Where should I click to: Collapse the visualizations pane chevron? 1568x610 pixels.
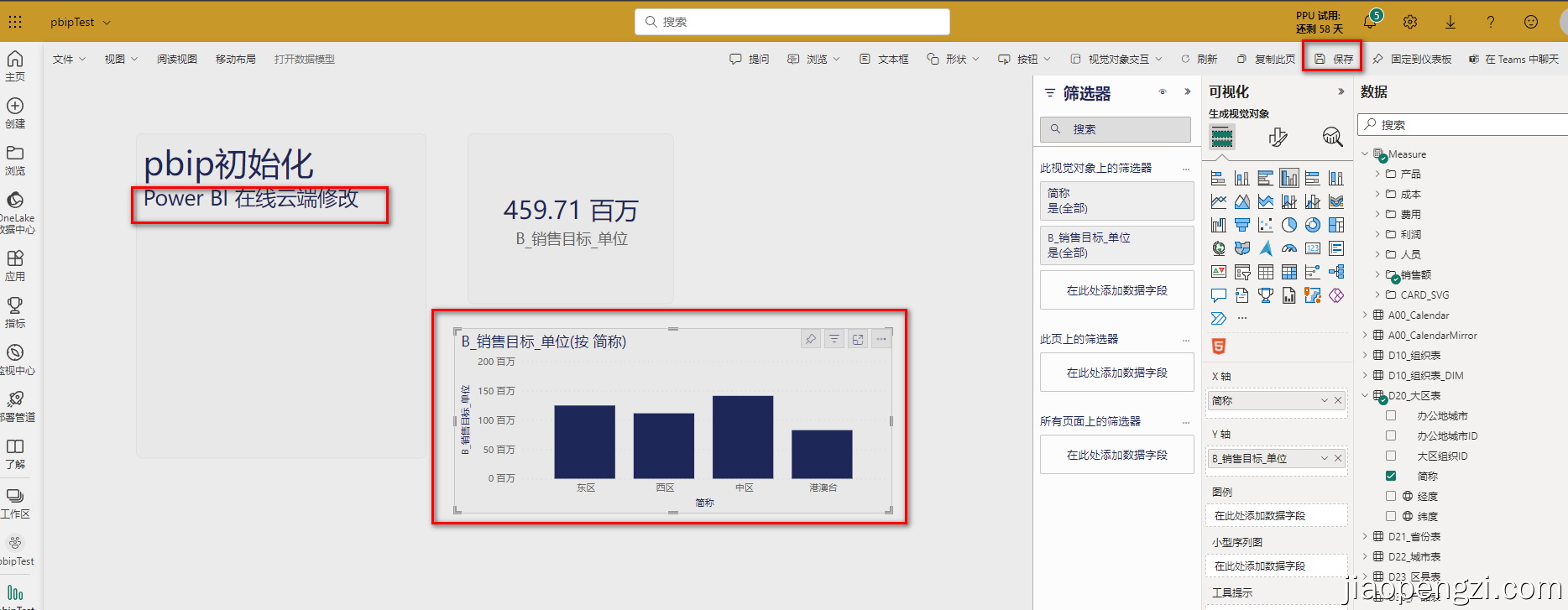(x=1341, y=92)
